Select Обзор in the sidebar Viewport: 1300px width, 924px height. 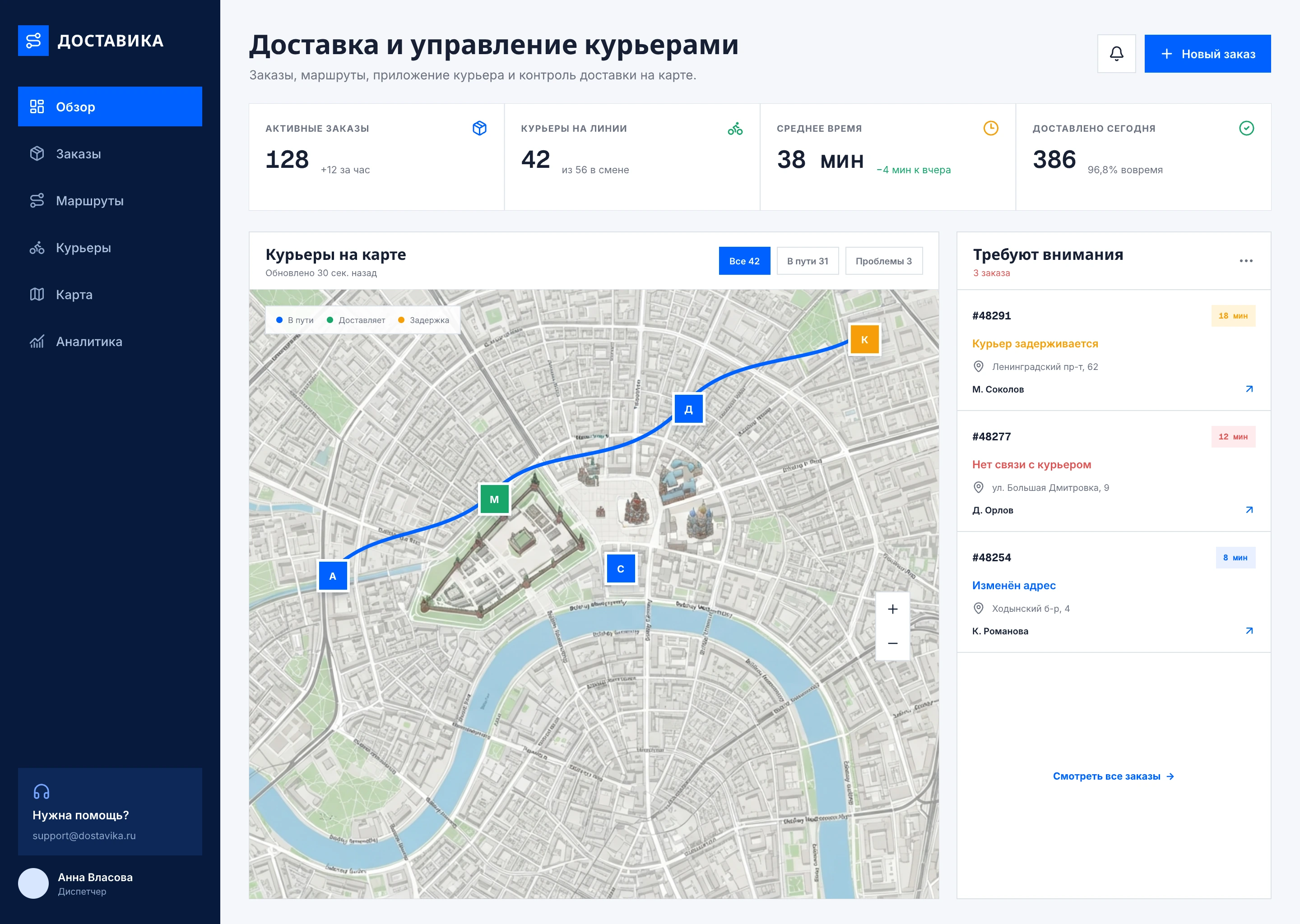pos(110,106)
